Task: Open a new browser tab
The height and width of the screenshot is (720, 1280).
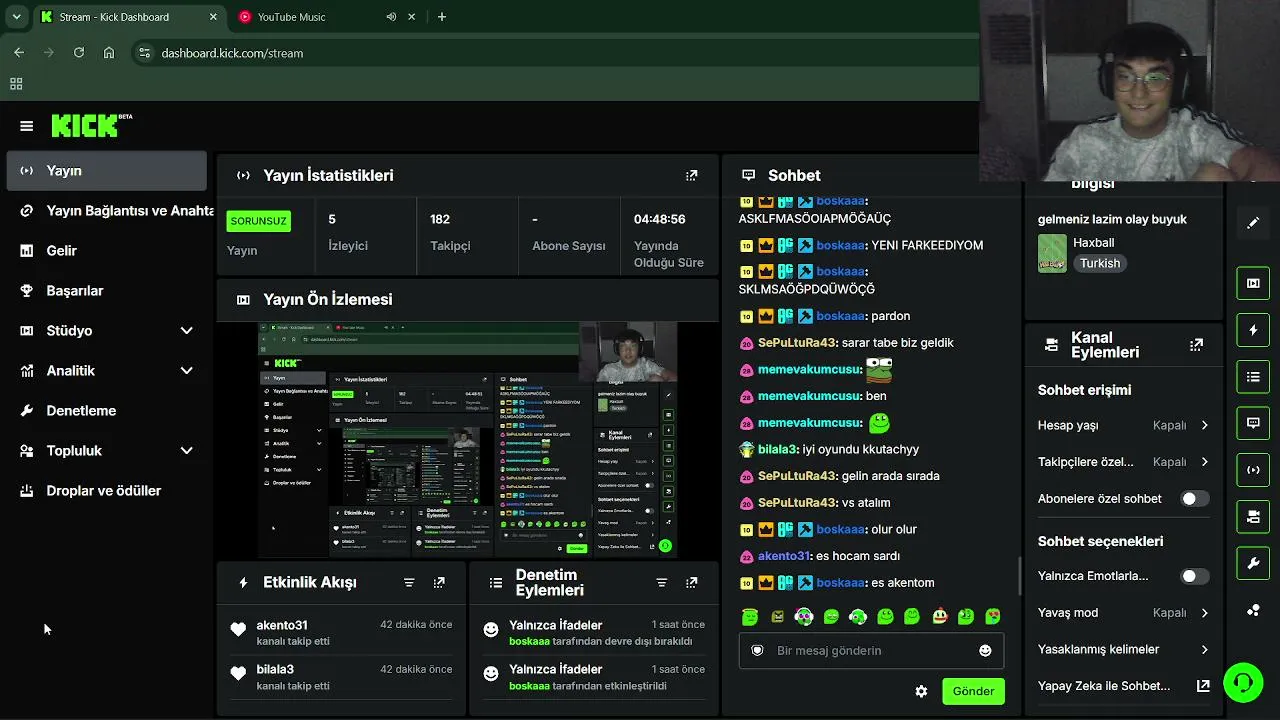Action: (442, 17)
